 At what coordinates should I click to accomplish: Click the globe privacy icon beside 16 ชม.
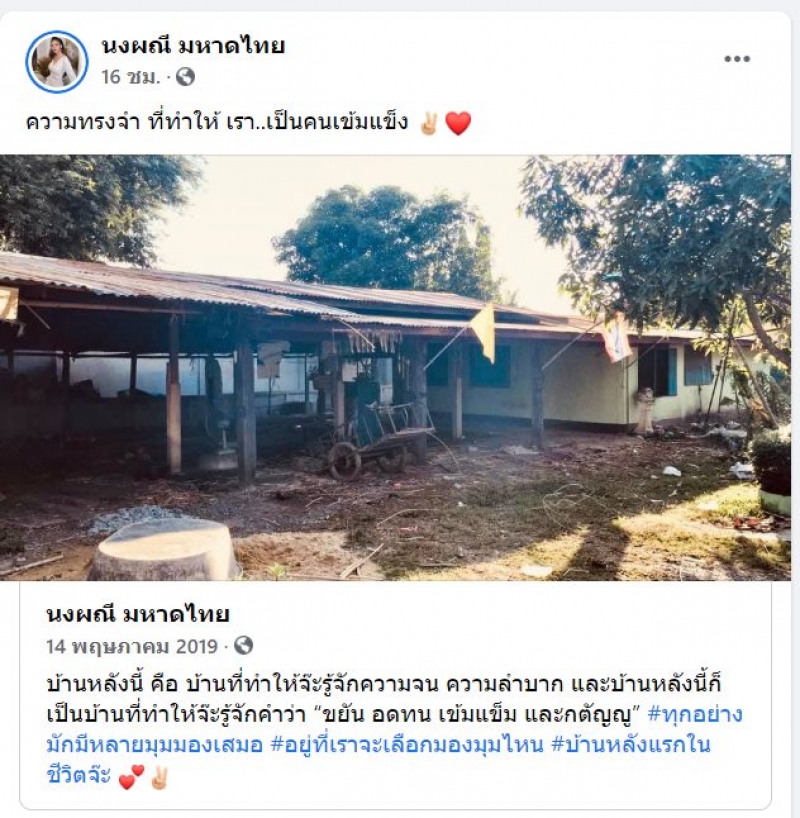click(185, 77)
